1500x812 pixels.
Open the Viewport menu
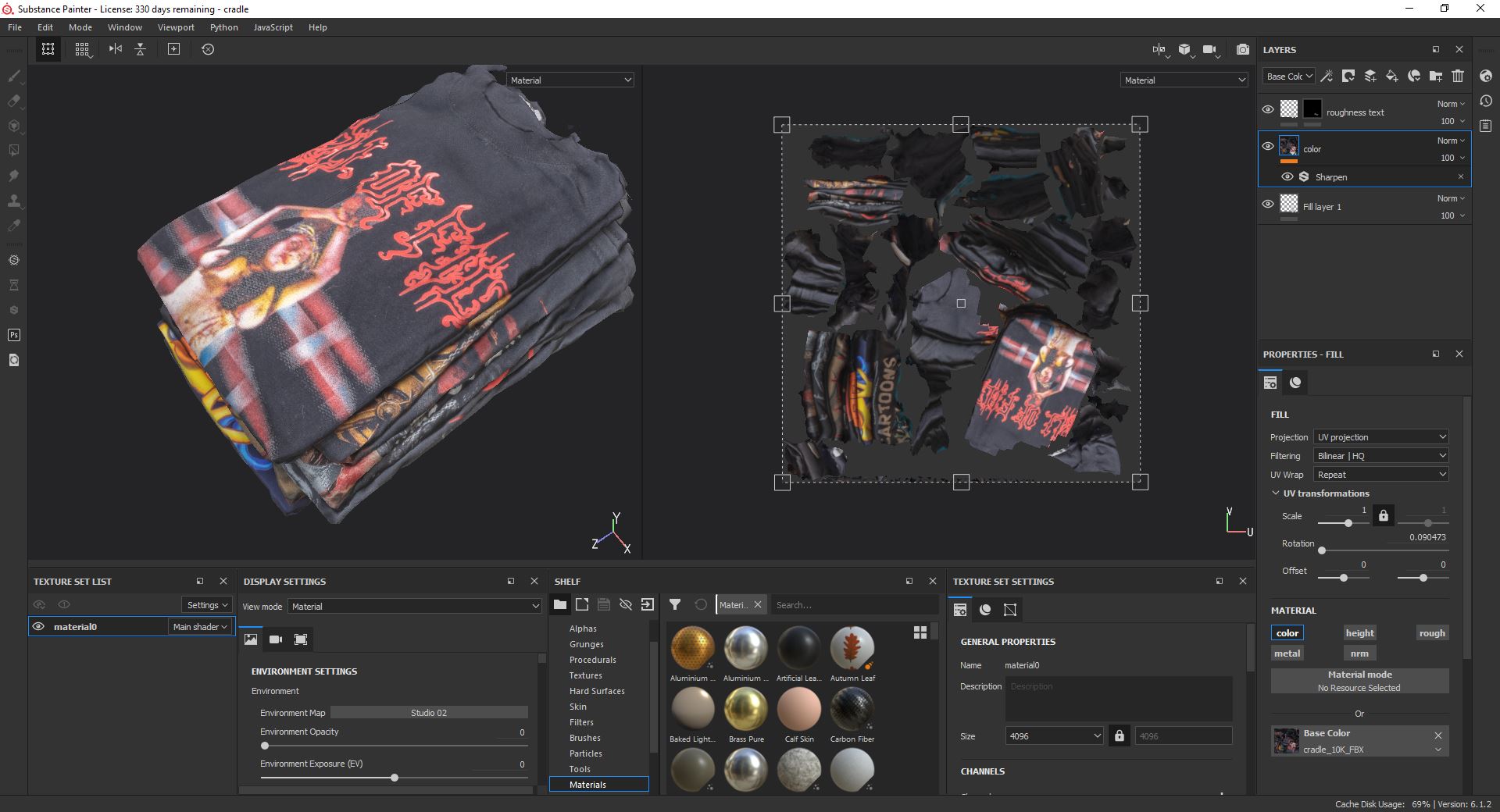pos(176,27)
